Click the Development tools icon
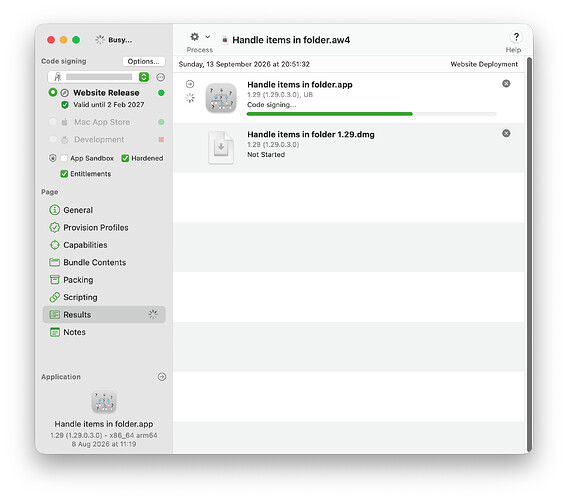Image resolution: width=567 pixels, height=500 pixels. tap(64, 140)
